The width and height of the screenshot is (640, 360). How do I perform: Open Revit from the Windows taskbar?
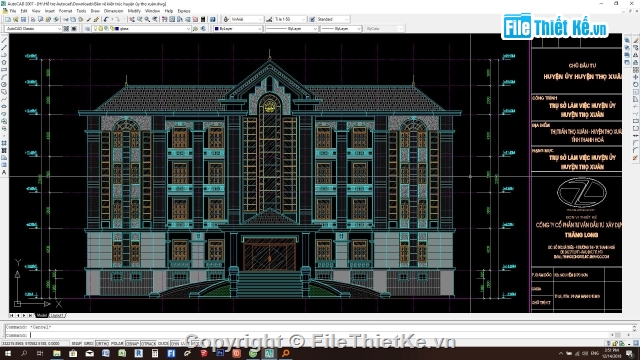(x=138, y=353)
